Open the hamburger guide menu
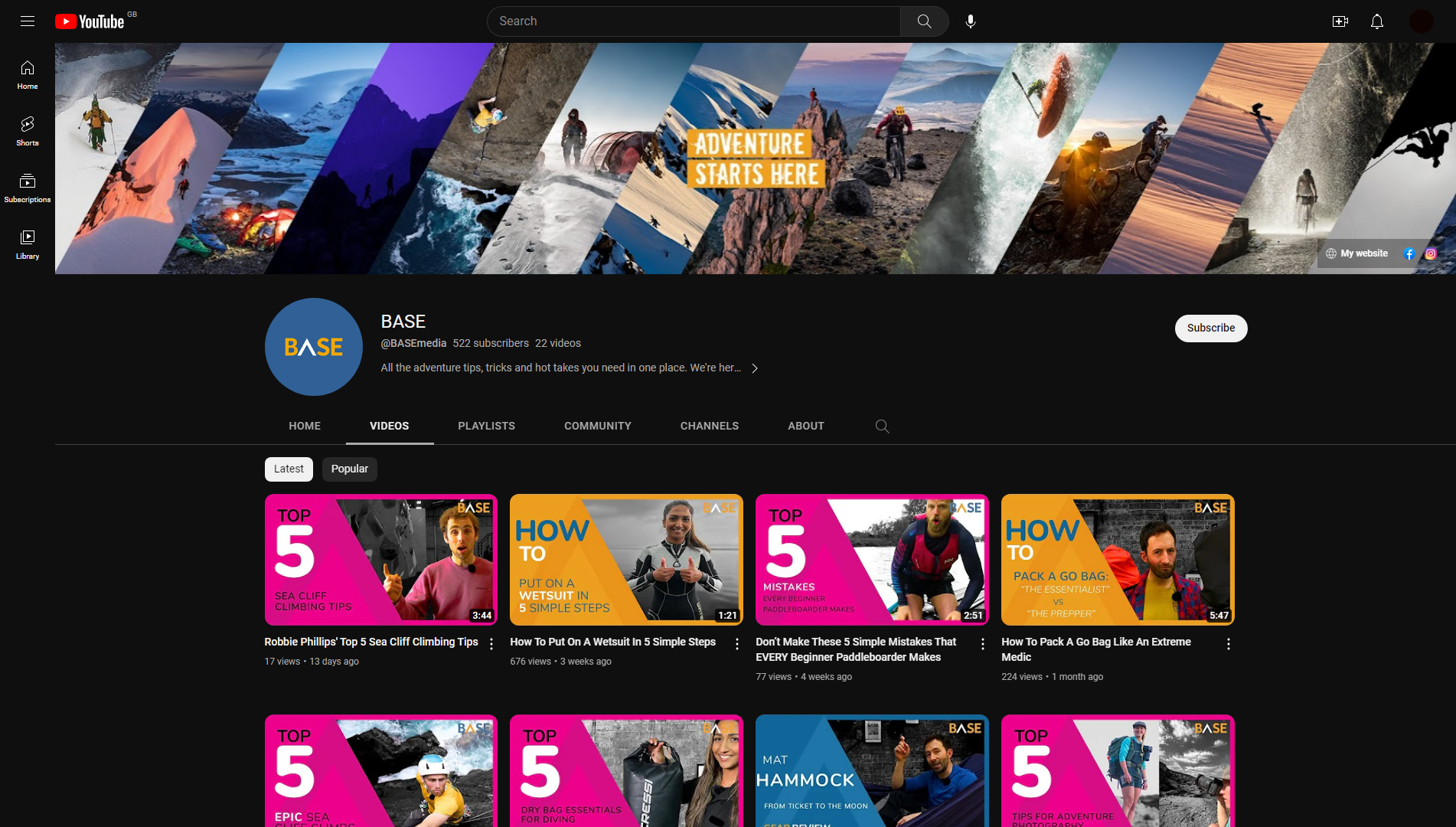The height and width of the screenshot is (827, 1456). coord(28,21)
